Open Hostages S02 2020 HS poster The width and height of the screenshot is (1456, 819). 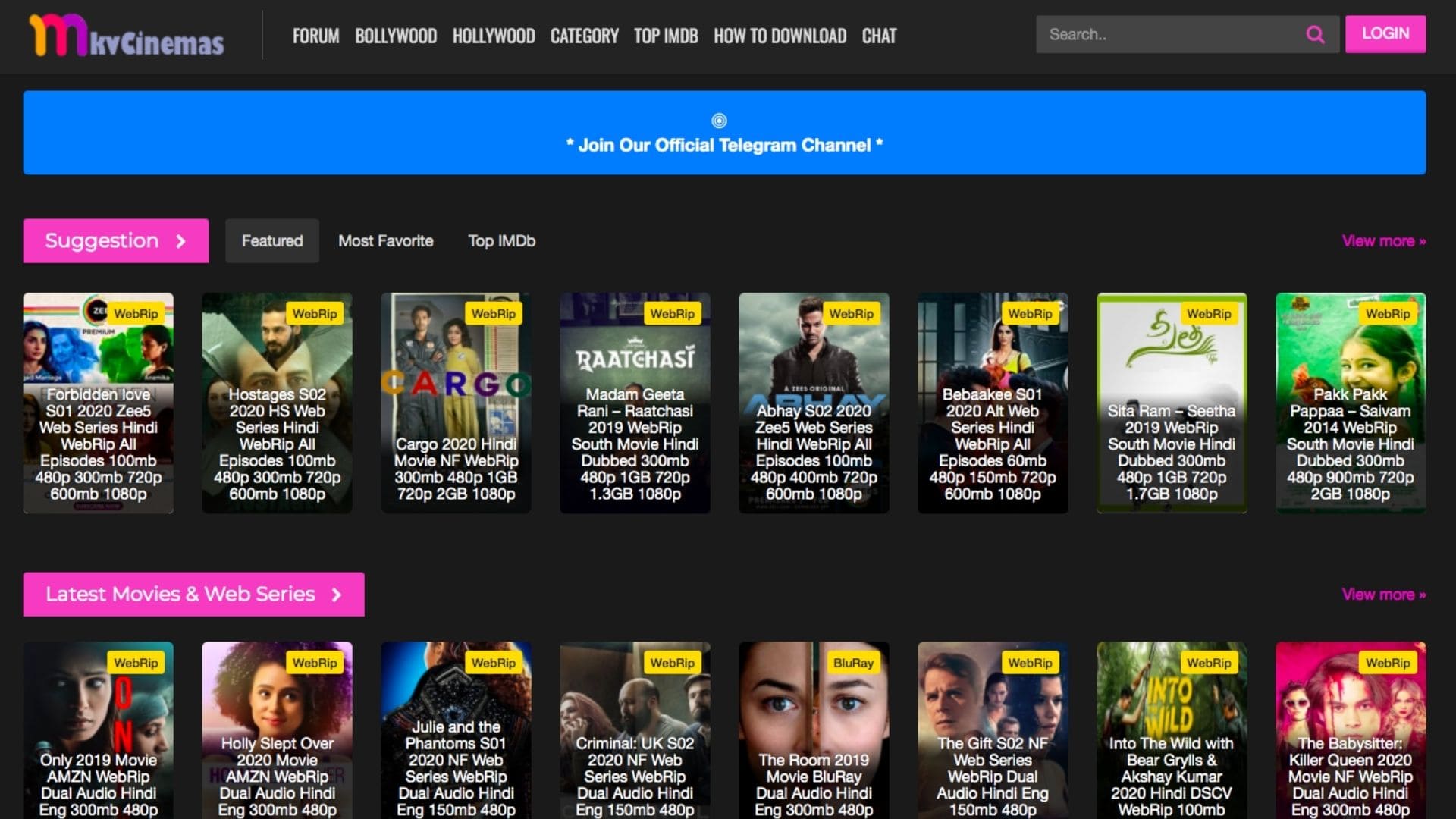tap(277, 403)
